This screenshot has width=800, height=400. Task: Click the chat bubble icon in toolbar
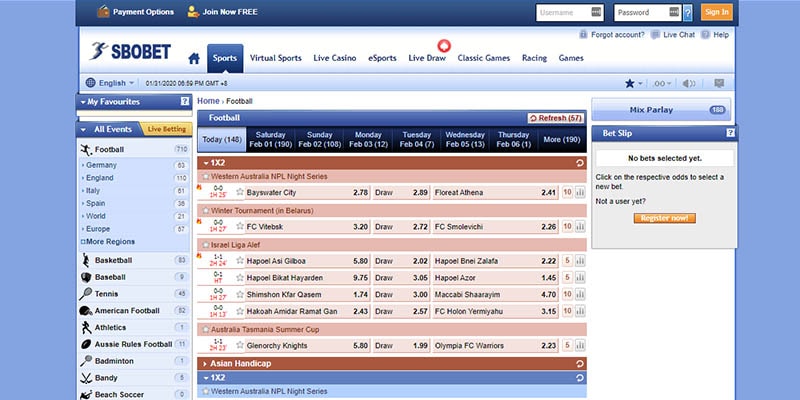coord(719,83)
